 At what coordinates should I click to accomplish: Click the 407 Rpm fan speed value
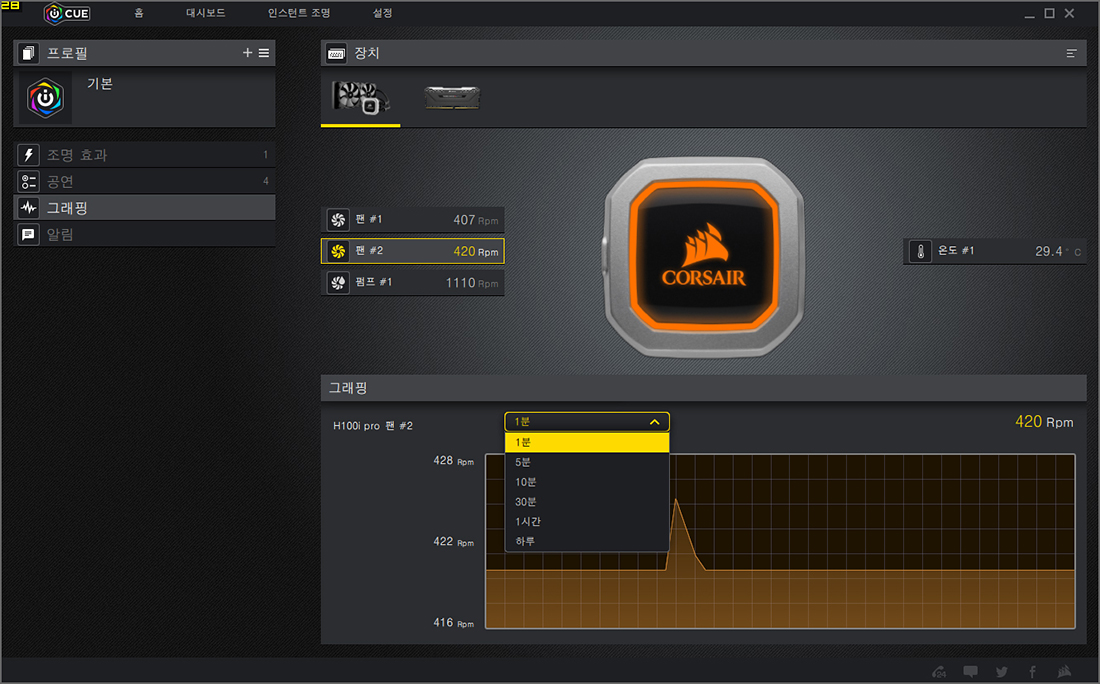(476, 220)
